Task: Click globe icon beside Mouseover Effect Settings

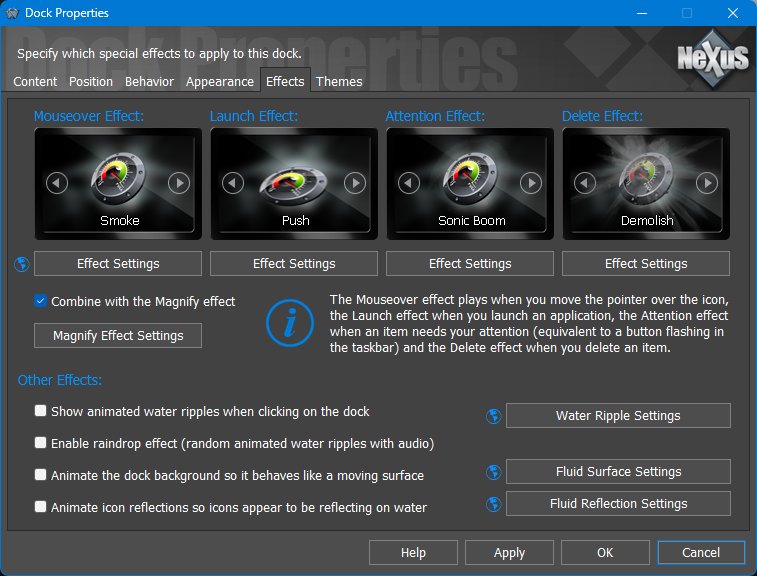Action: point(22,264)
